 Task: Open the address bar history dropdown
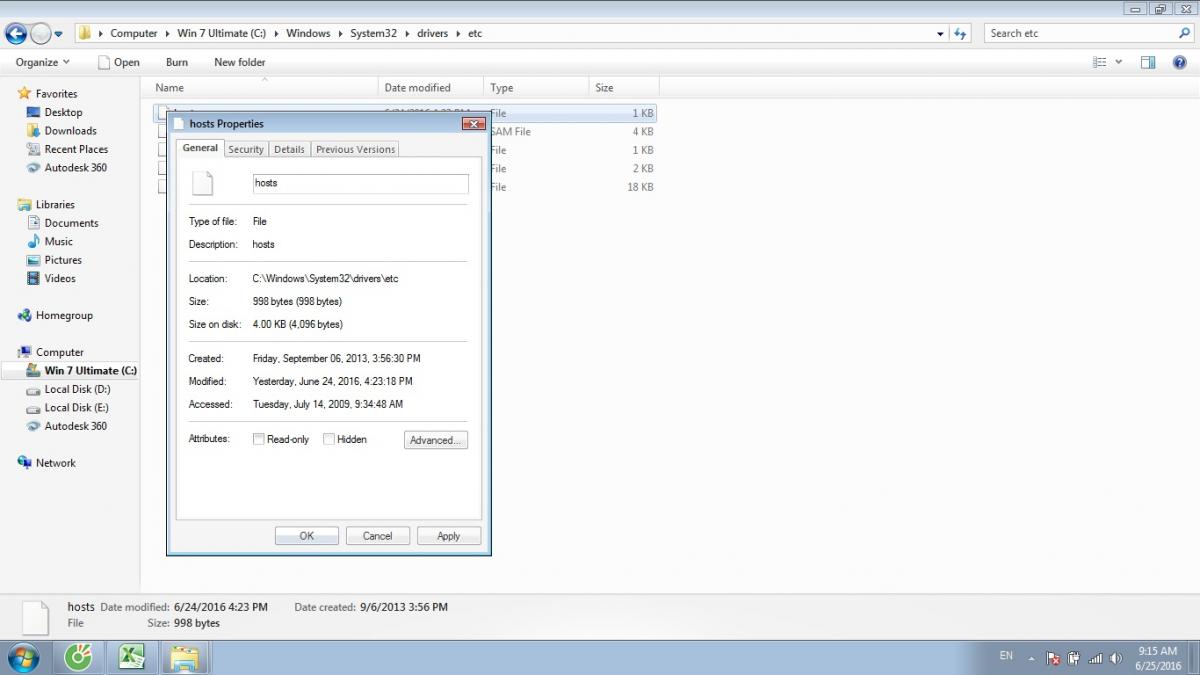click(940, 33)
